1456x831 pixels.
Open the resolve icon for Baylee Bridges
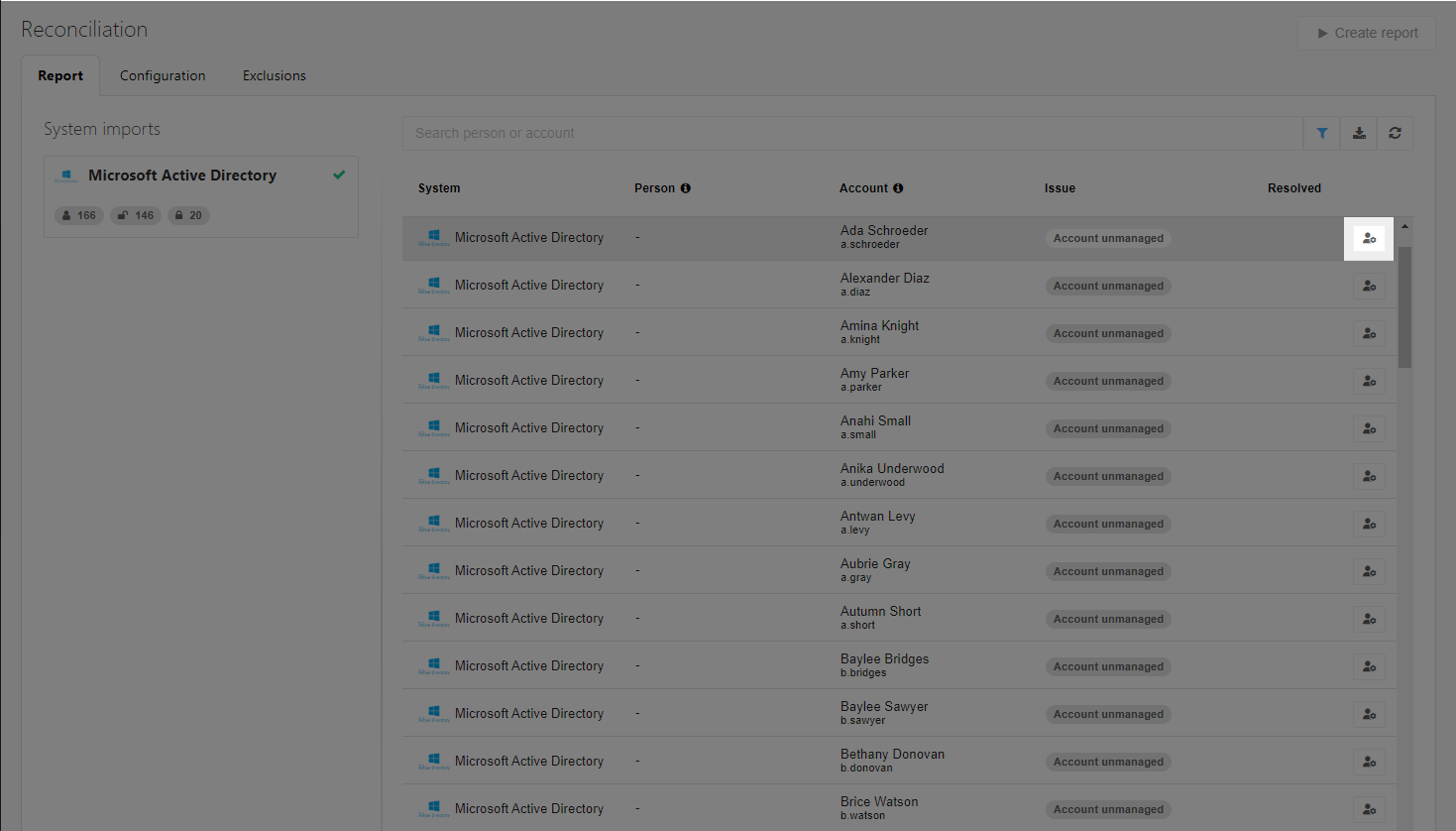(1369, 666)
